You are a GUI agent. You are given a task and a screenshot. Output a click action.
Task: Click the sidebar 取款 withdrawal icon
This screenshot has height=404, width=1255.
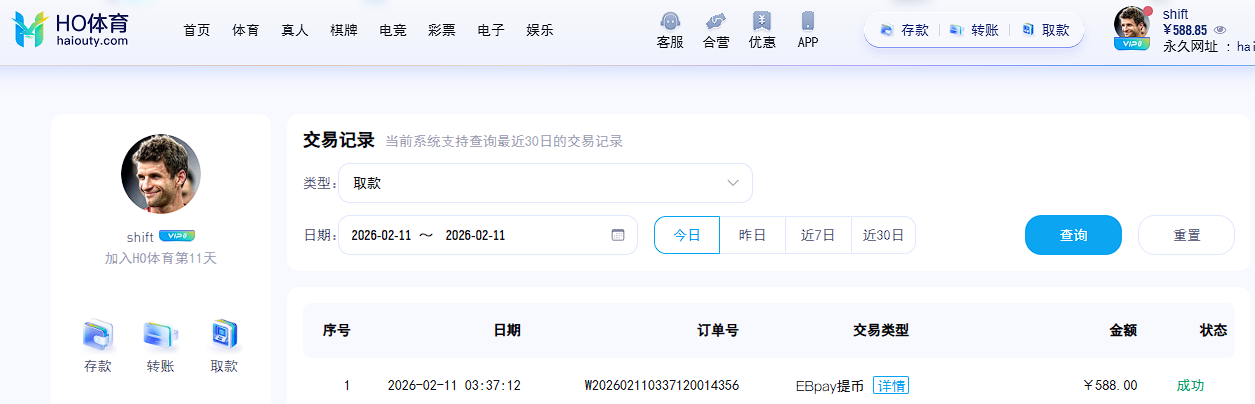224,335
